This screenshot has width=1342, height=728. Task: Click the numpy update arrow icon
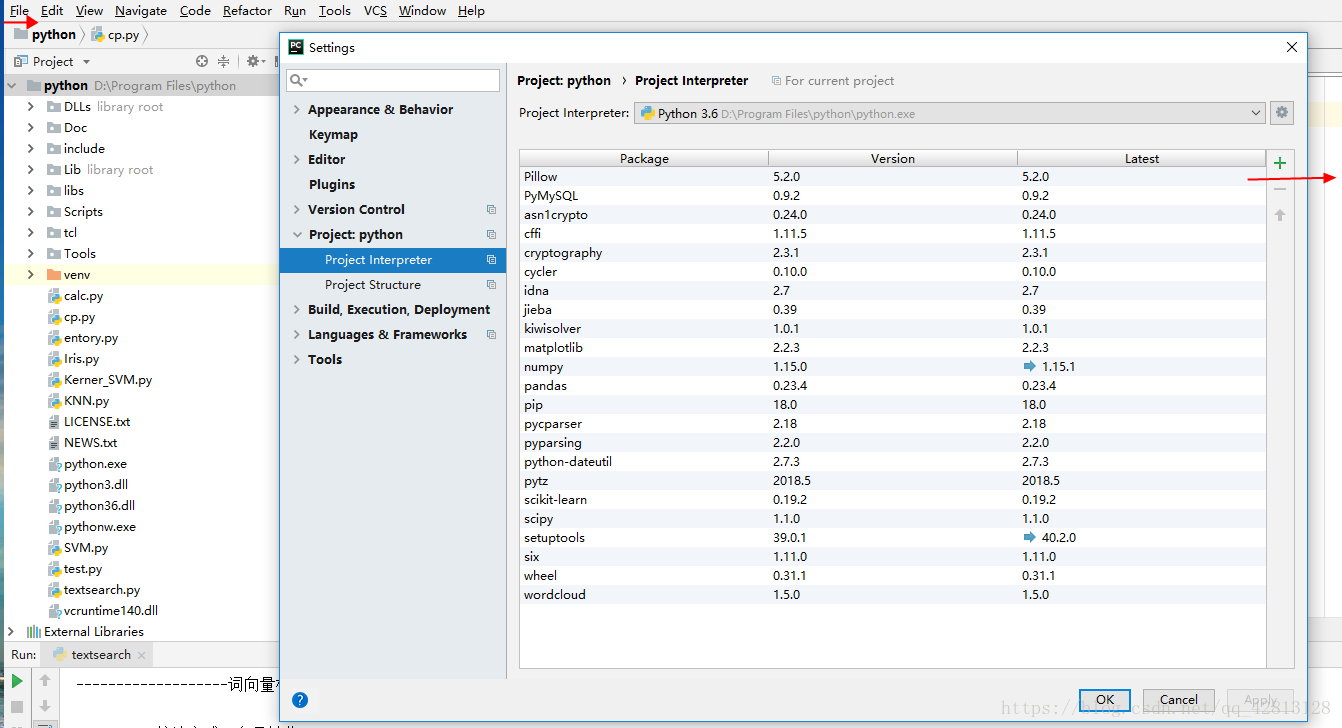pyautogui.click(x=1029, y=367)
